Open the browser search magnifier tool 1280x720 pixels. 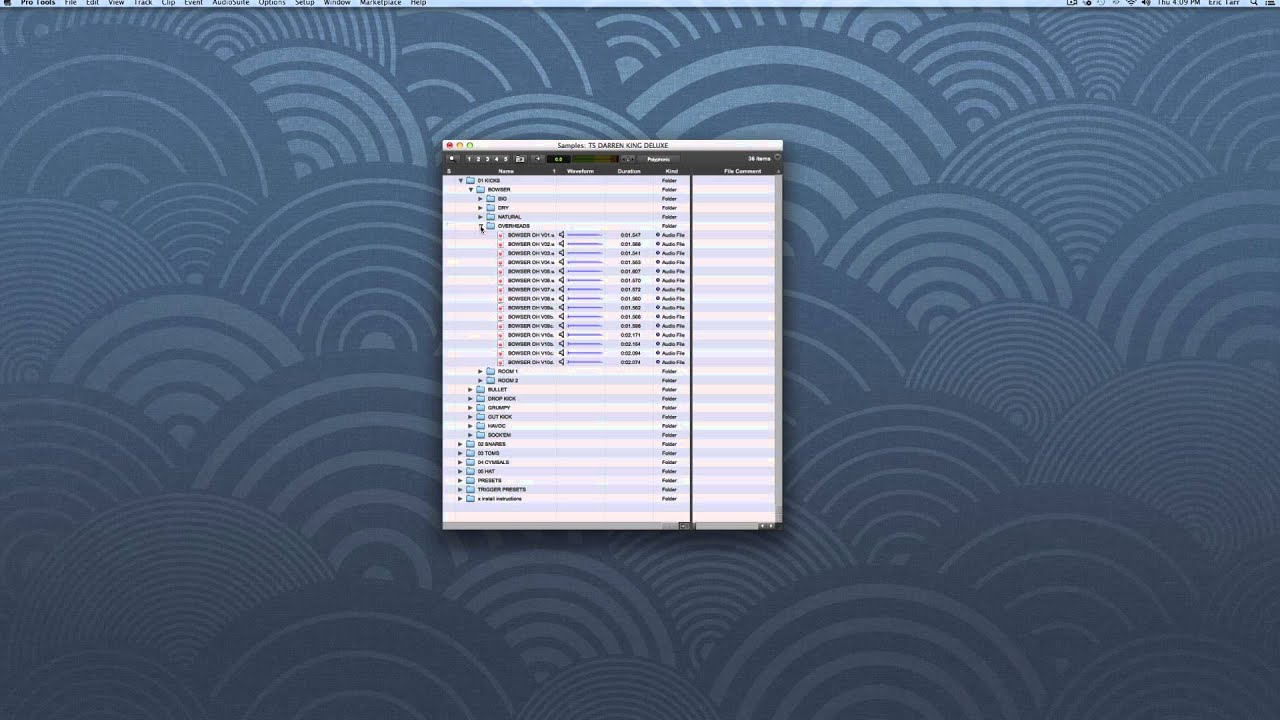click(452, 159)
